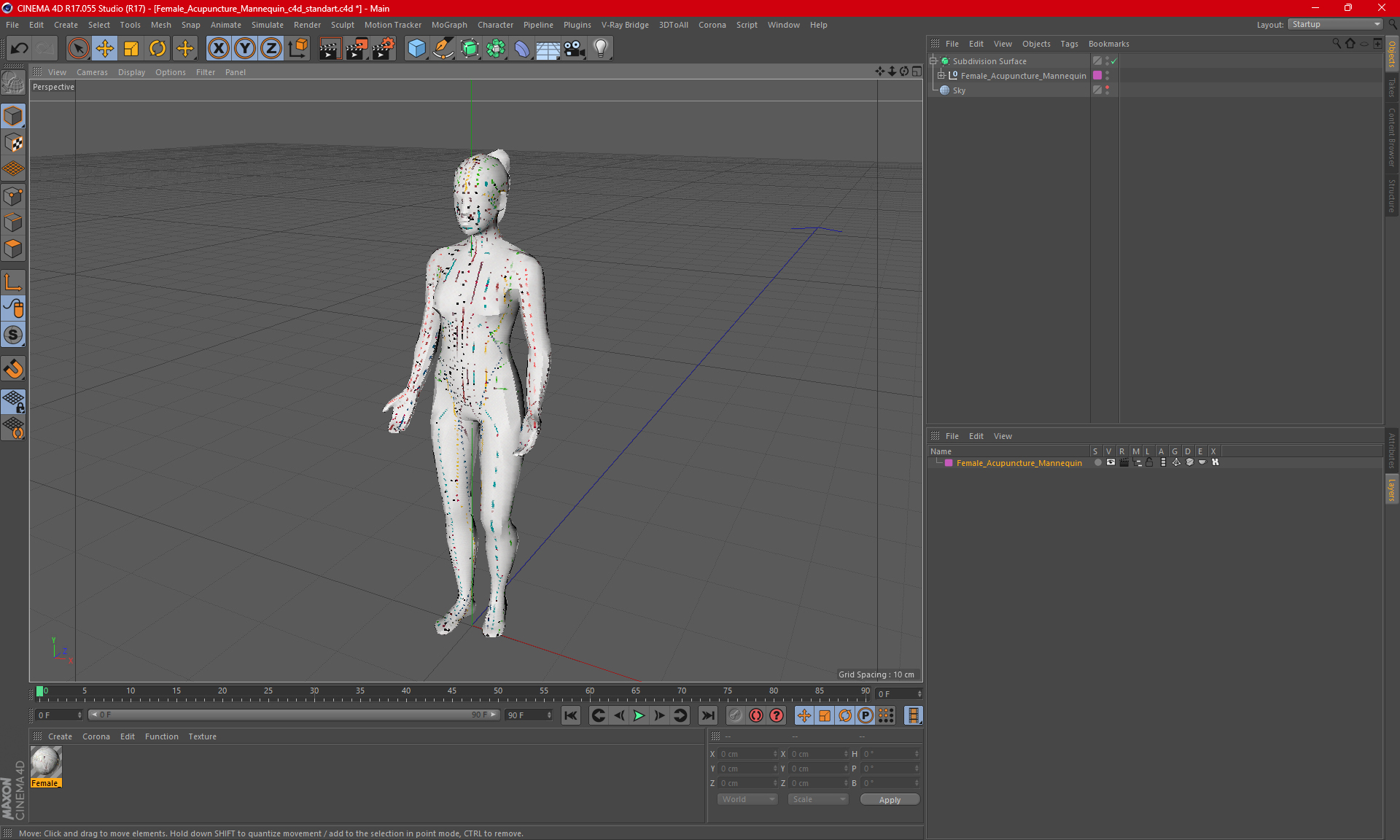
Task: Open the Mesh menu
Action: coord(160,25)
